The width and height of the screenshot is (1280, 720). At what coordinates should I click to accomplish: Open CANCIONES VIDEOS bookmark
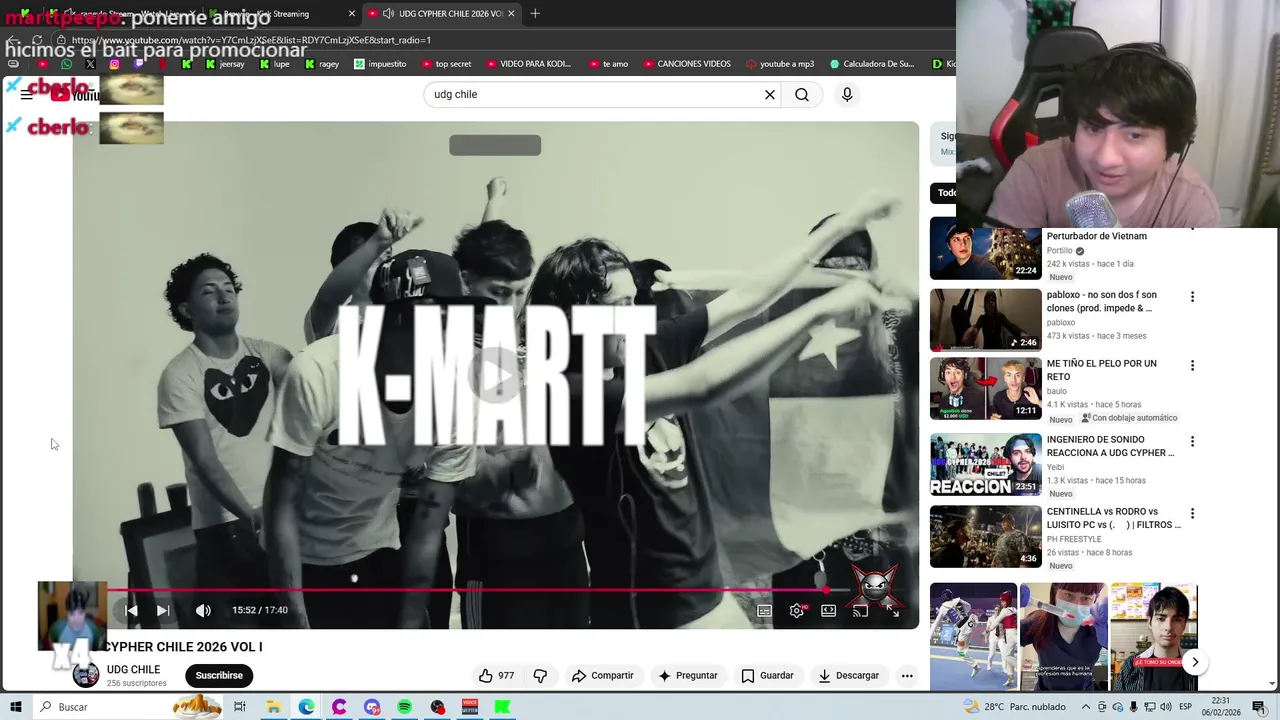[x=686, y=64]
